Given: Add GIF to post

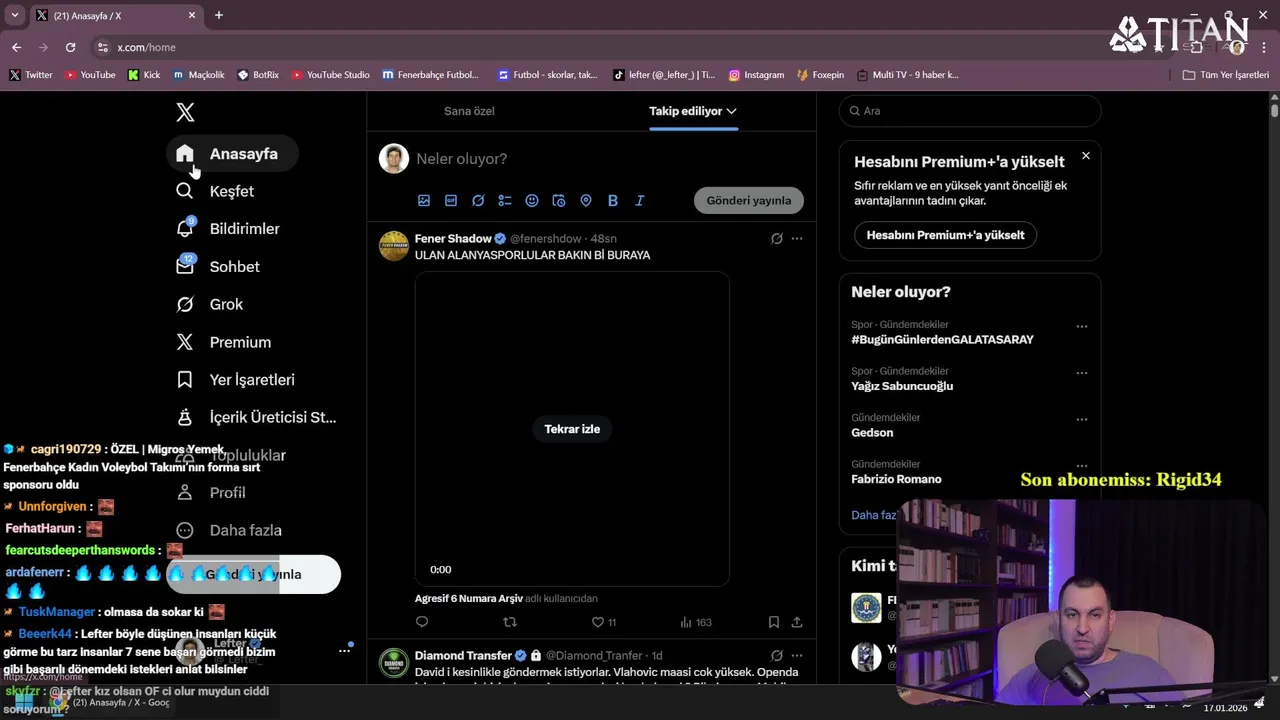Looking at the screenshot, I should (x=451, y=200).
